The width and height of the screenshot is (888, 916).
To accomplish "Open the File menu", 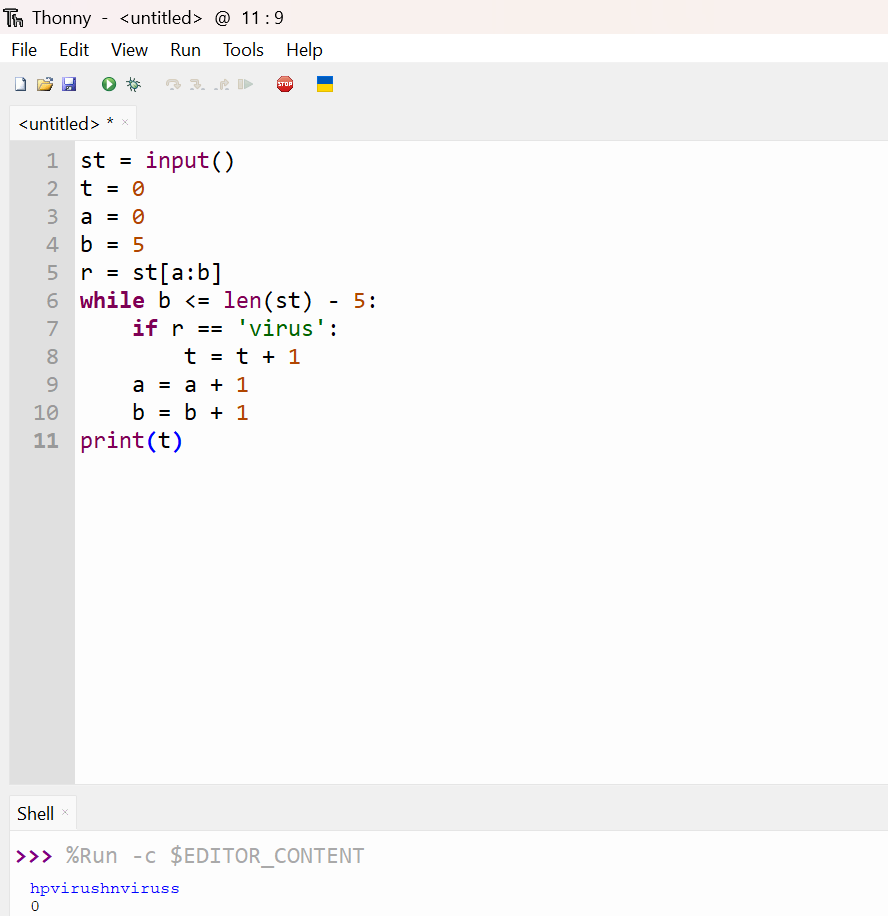I will coord(24,50).
